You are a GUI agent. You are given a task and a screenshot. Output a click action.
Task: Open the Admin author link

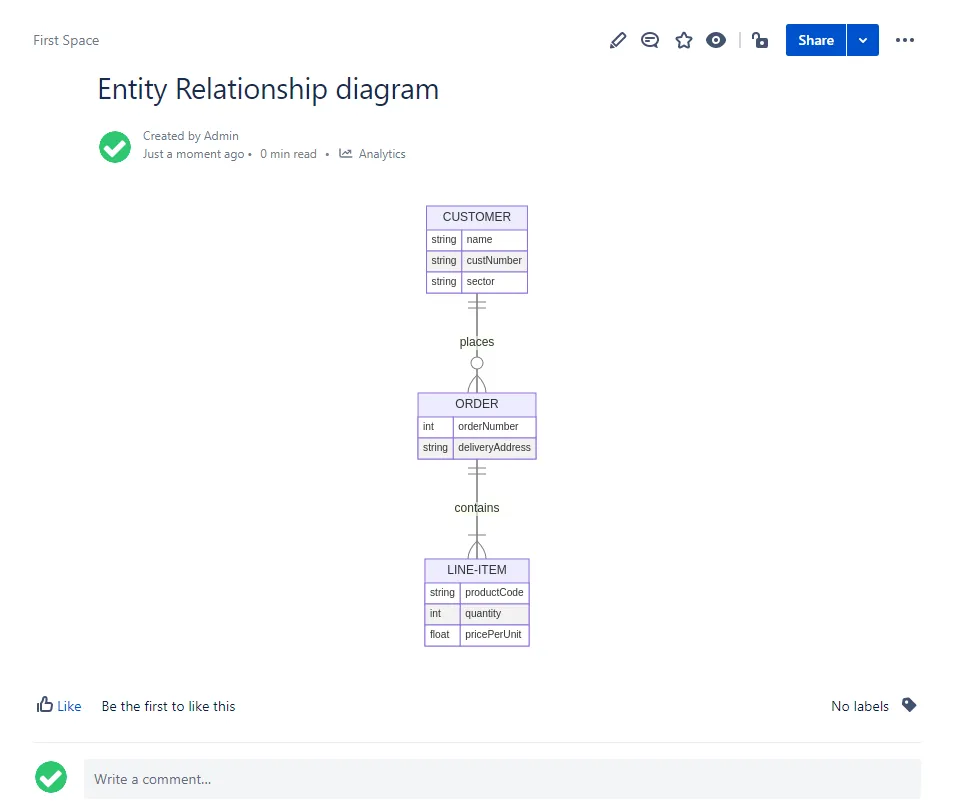221,136
